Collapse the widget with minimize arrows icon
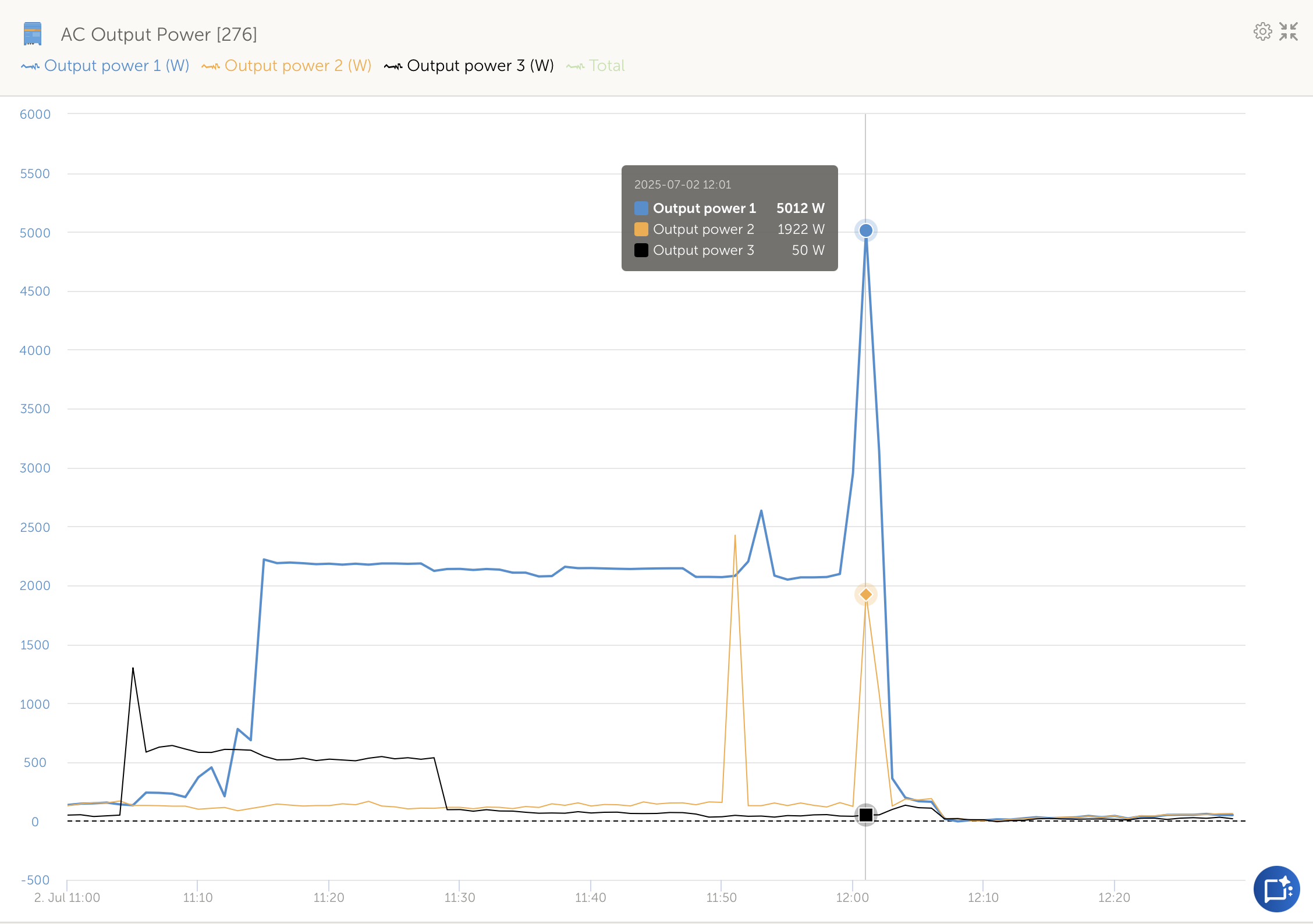The height and width of the screenshot is (924, 1313). click(x=1289, y=31)
